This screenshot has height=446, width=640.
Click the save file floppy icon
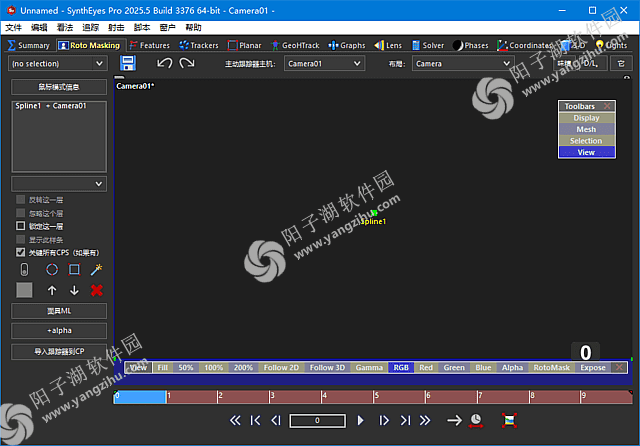128,63
